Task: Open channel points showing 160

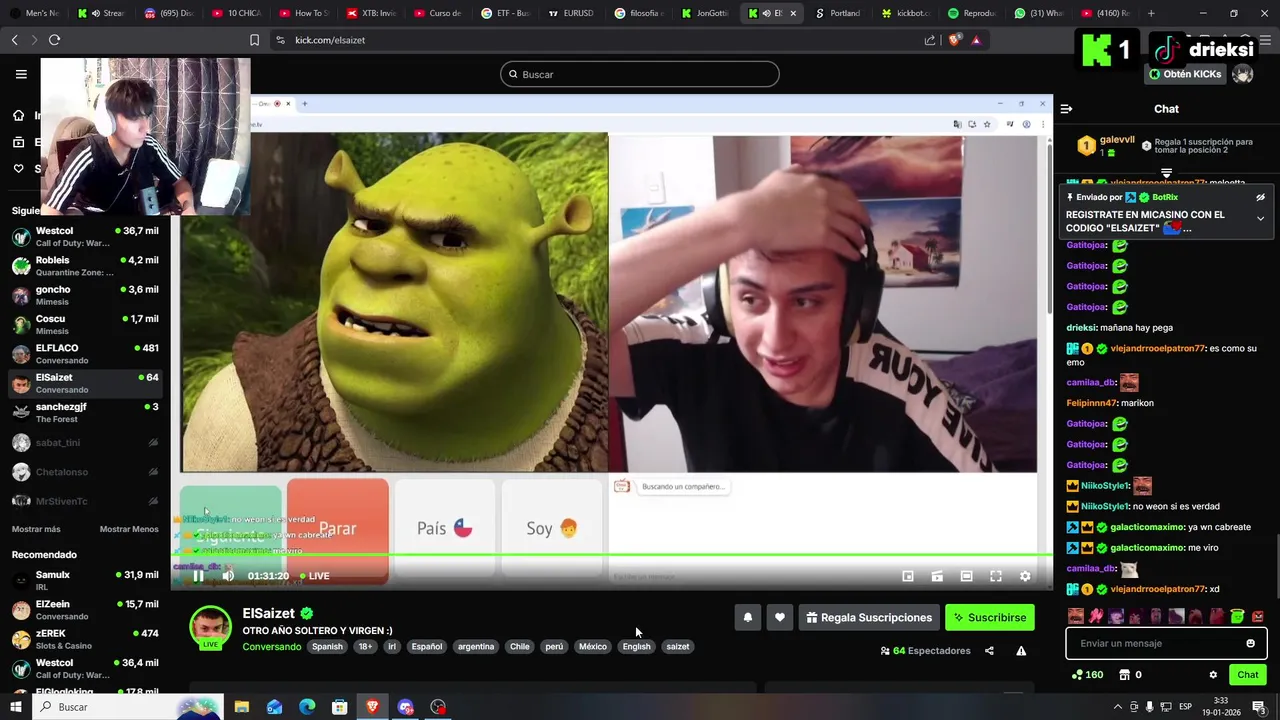Action: coord(1086,675)
